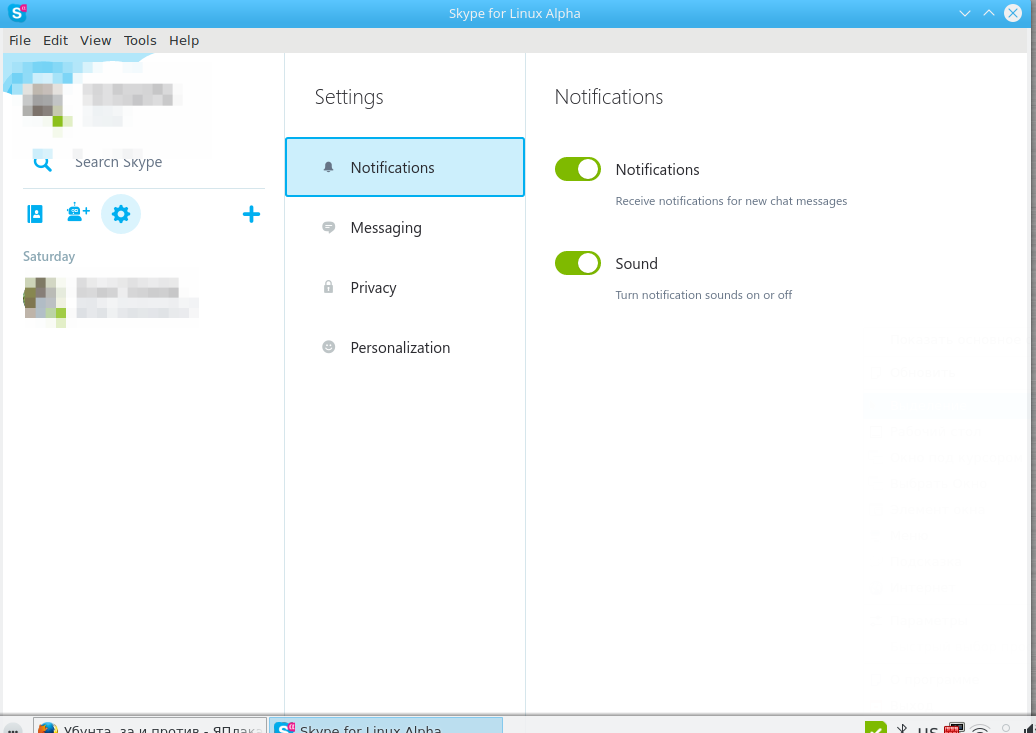Viewport: 1036px width, 733px height.
Task: Open the Tools menu
Action: coord(140,40)
